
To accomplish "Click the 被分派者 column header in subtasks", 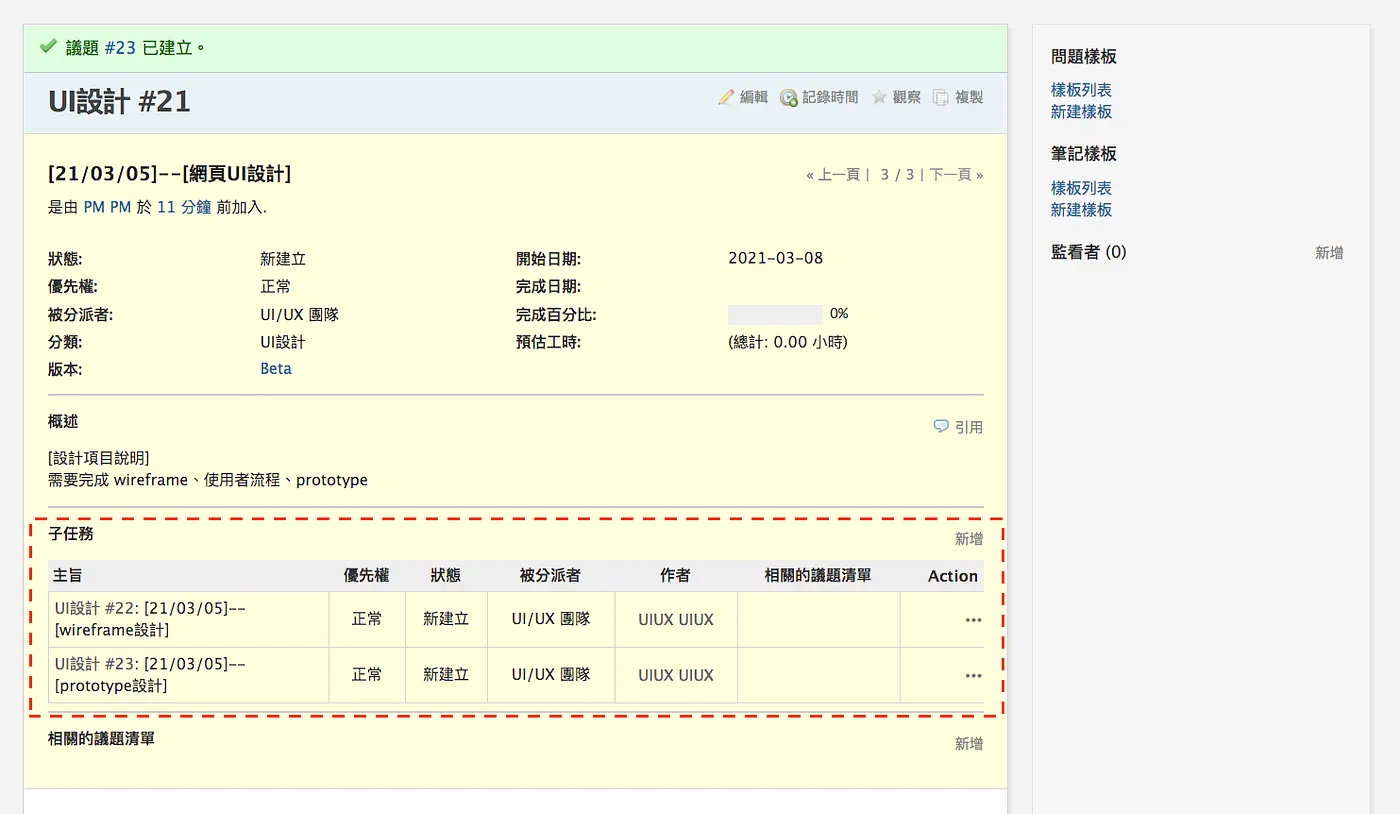I will 551,576.
